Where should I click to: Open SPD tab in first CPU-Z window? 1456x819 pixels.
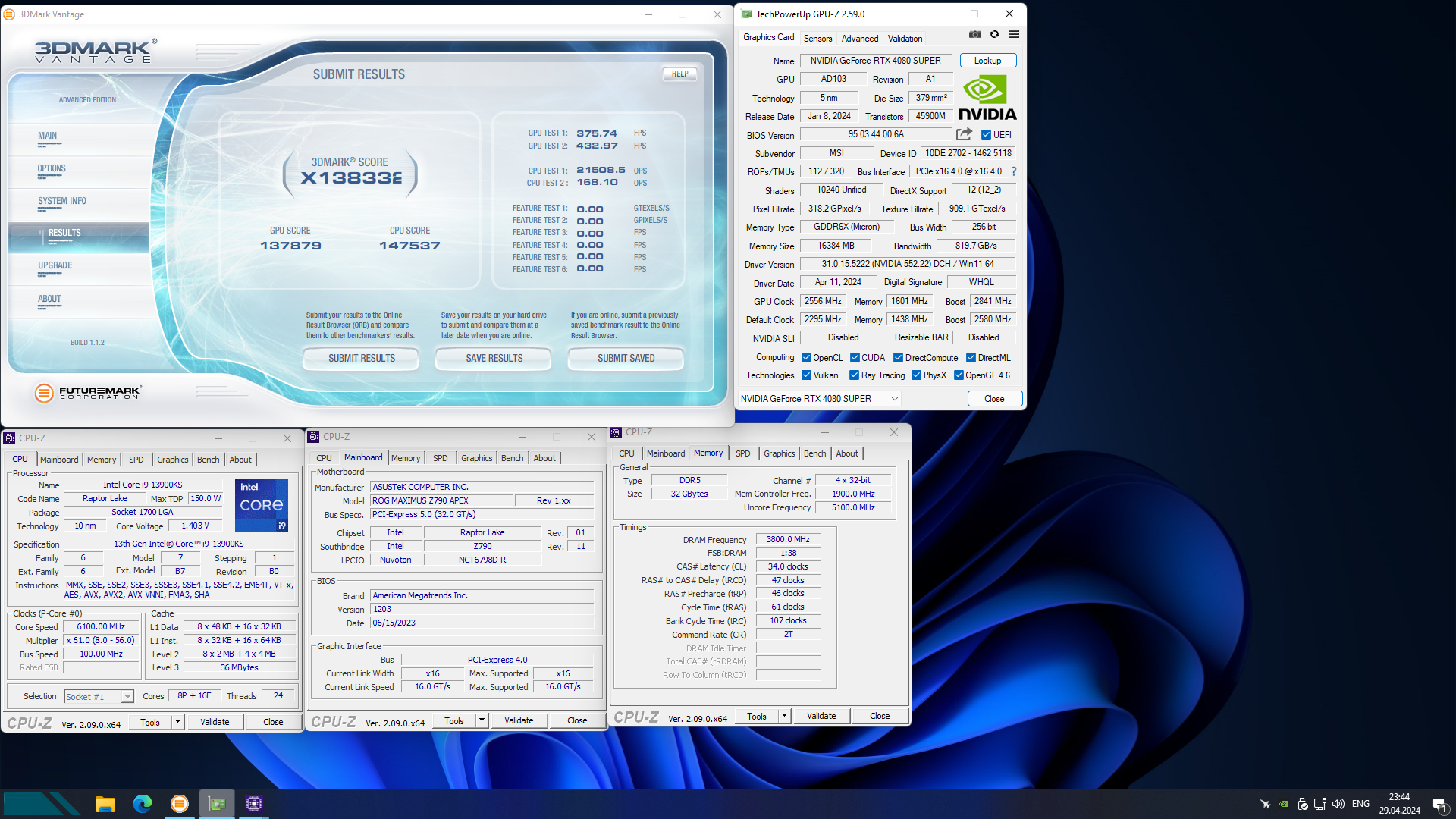[136, 460]
